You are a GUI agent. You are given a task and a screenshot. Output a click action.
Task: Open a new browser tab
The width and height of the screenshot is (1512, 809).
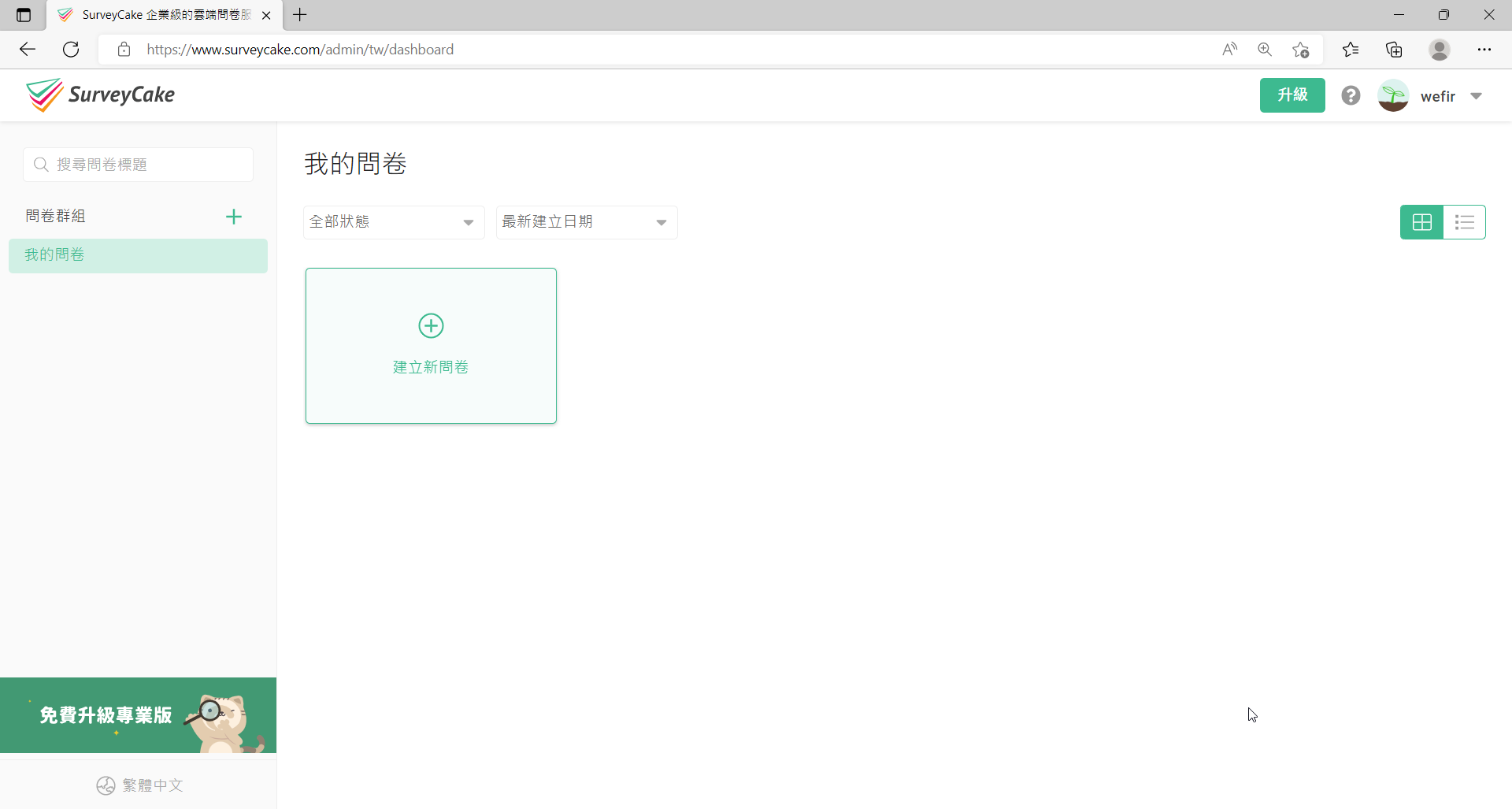300,15
